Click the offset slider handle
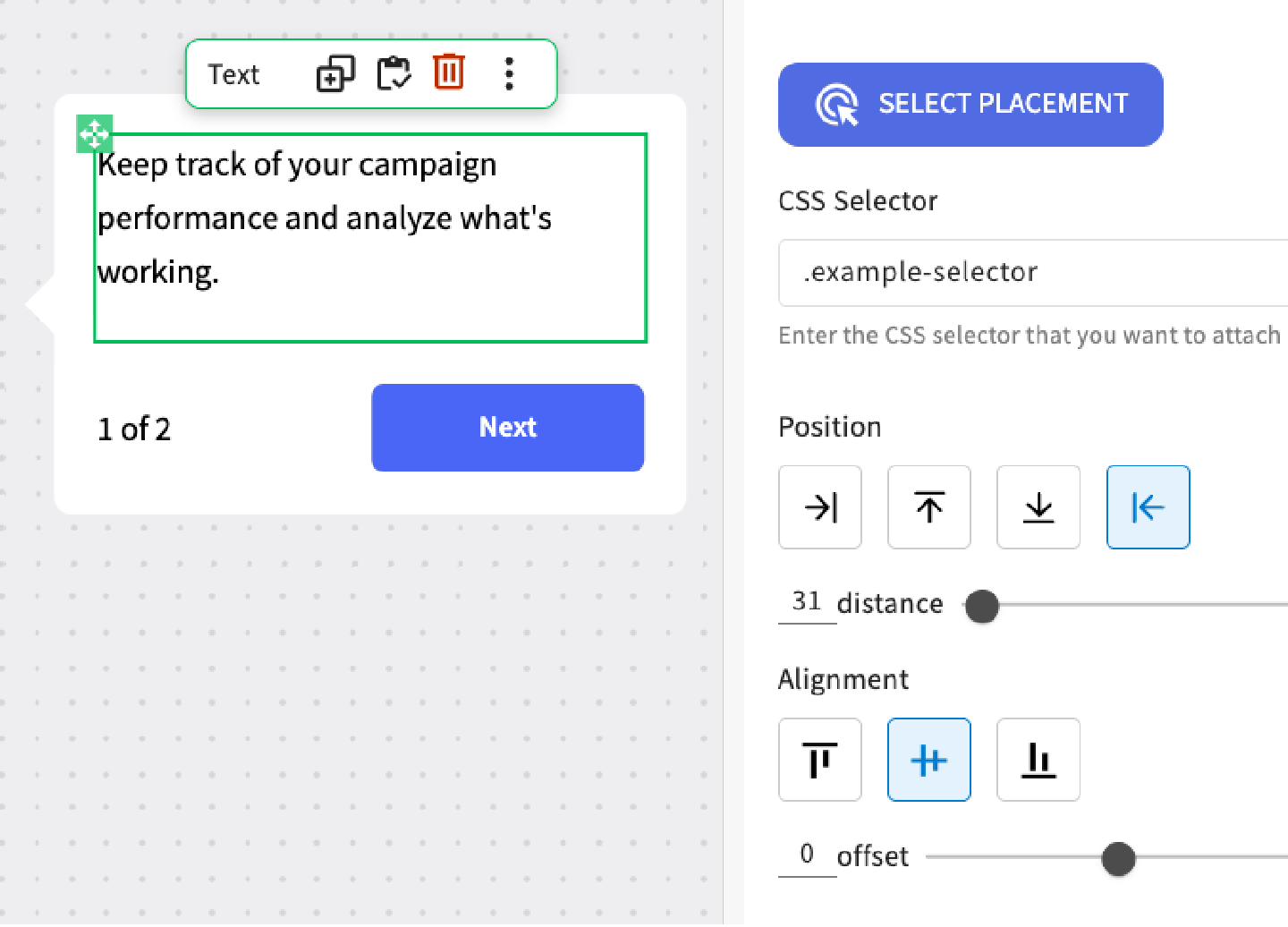 coord(1118,858)
